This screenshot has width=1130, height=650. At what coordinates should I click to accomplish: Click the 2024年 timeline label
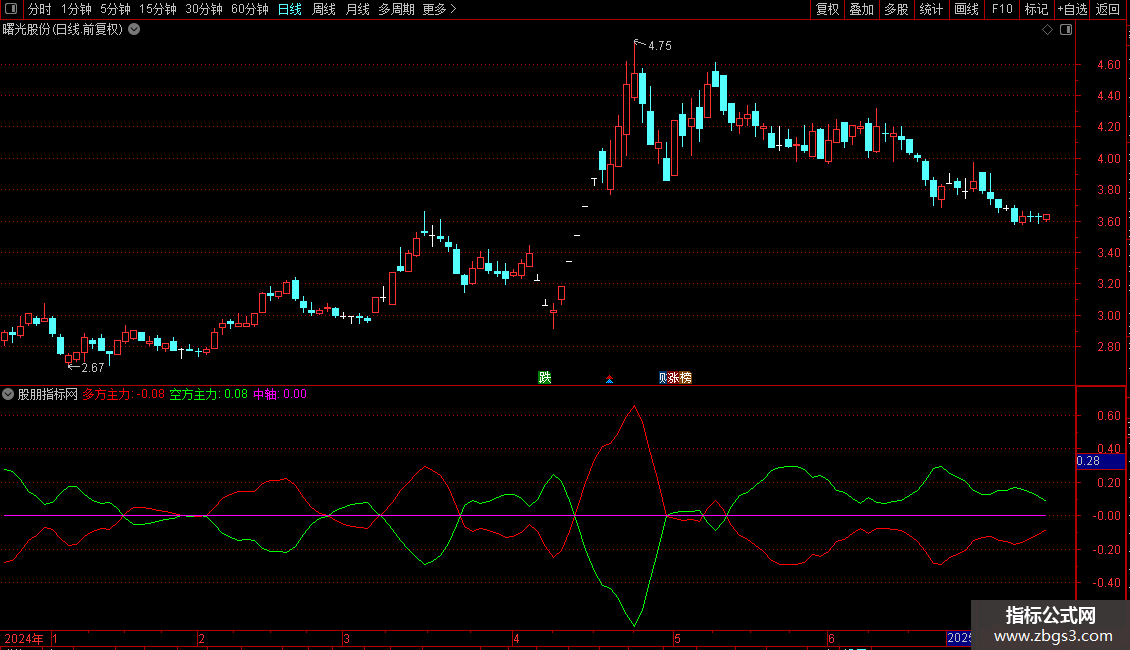(24, 638)
